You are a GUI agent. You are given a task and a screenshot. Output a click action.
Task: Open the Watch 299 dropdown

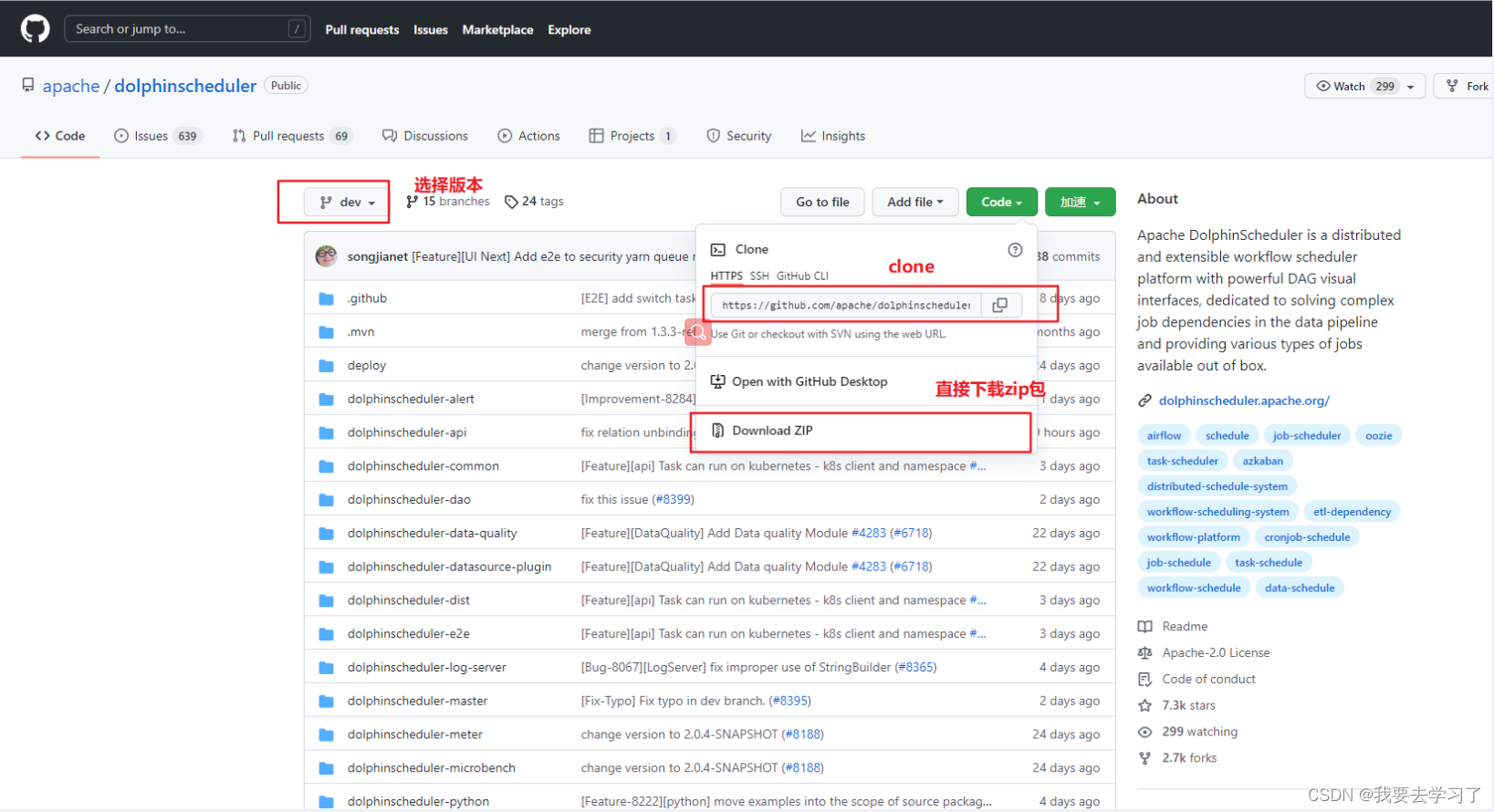1365,86
